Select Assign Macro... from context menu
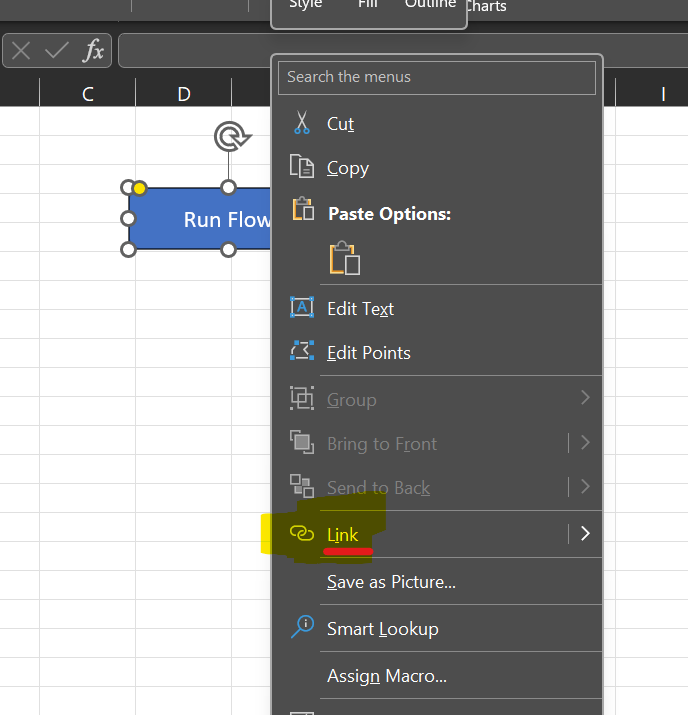 [386, 676]
